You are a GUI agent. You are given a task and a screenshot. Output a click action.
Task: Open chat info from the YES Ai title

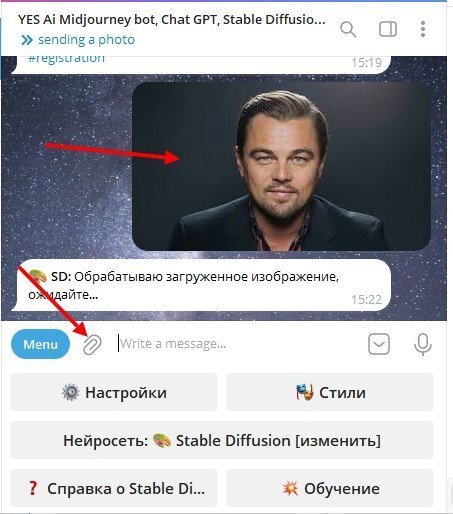[172, 20]
